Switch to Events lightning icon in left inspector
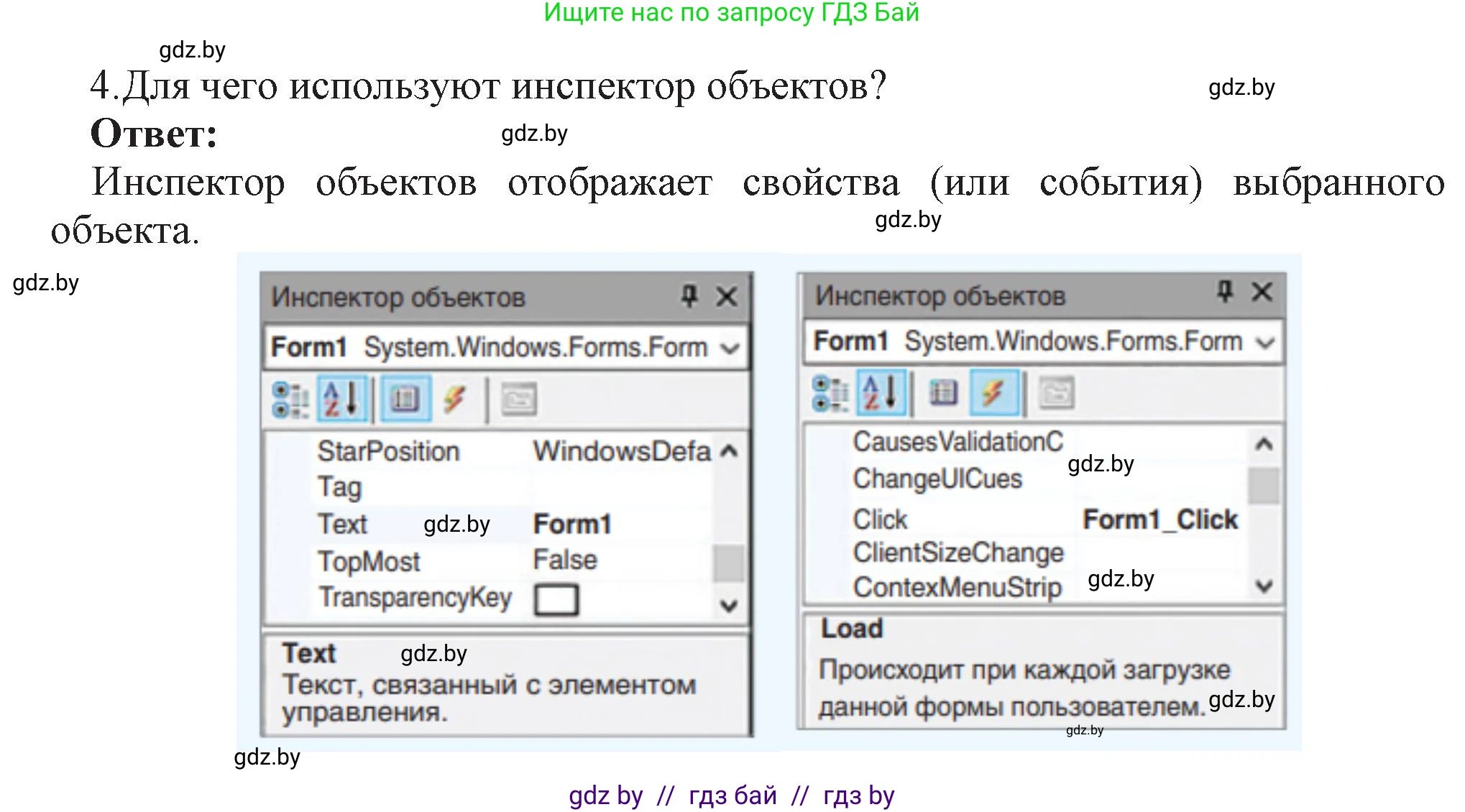The width and height of the screenshot is (1465, 812). (454, 399)
